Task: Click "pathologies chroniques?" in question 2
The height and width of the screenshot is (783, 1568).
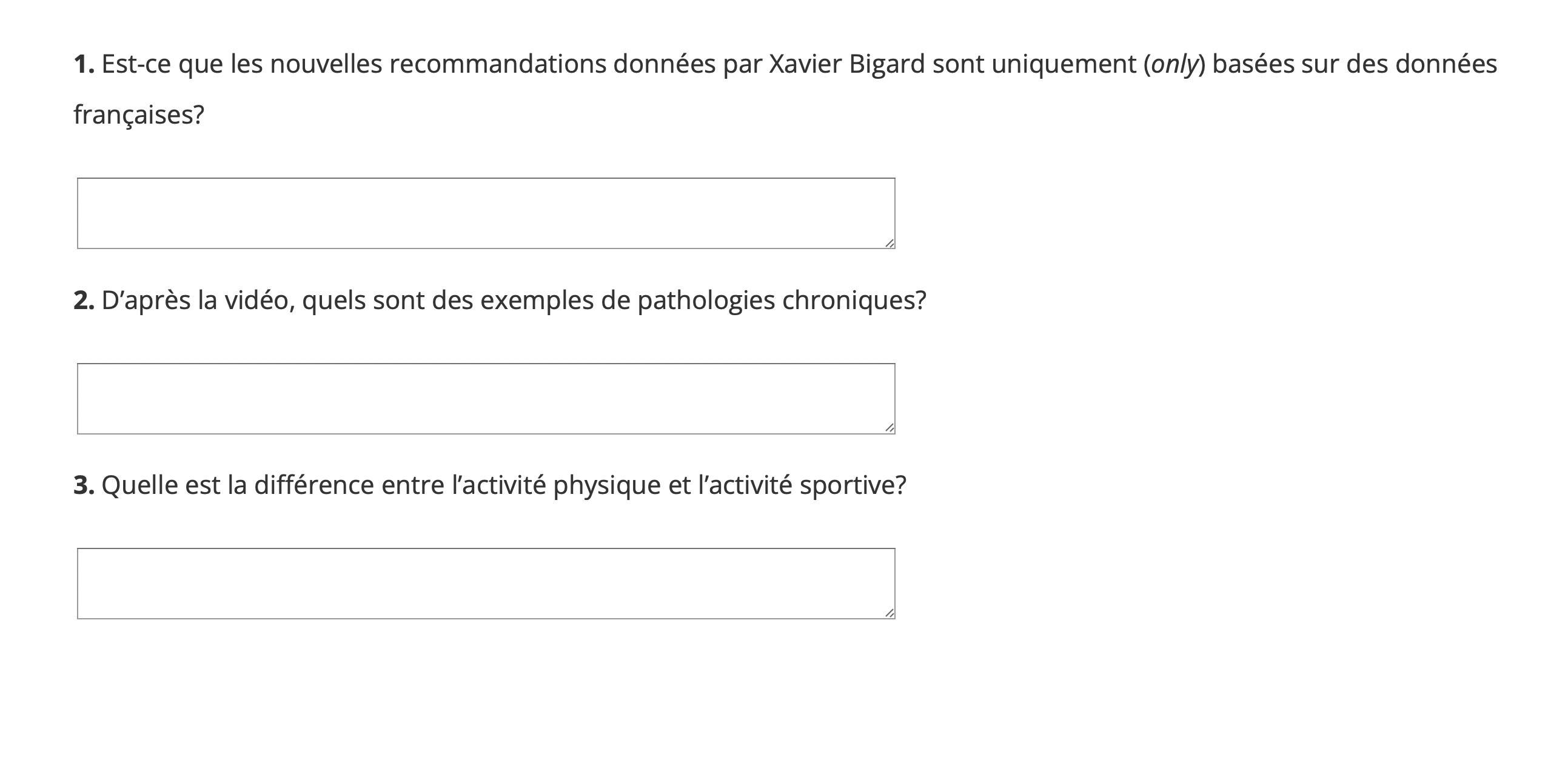Action: tap(782, 300)
